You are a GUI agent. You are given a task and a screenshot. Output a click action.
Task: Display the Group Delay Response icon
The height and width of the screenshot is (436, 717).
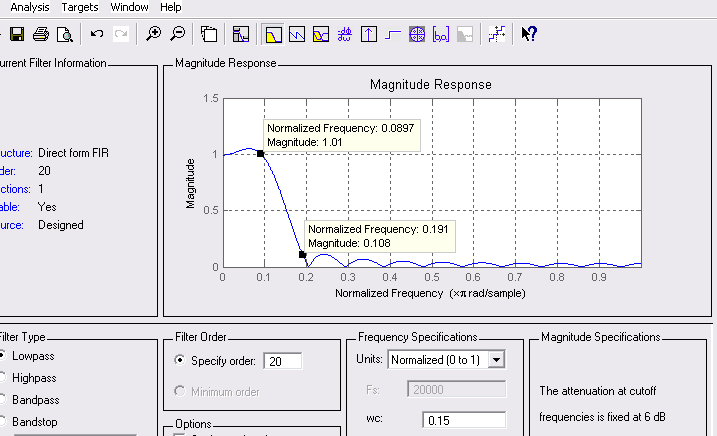345,34
